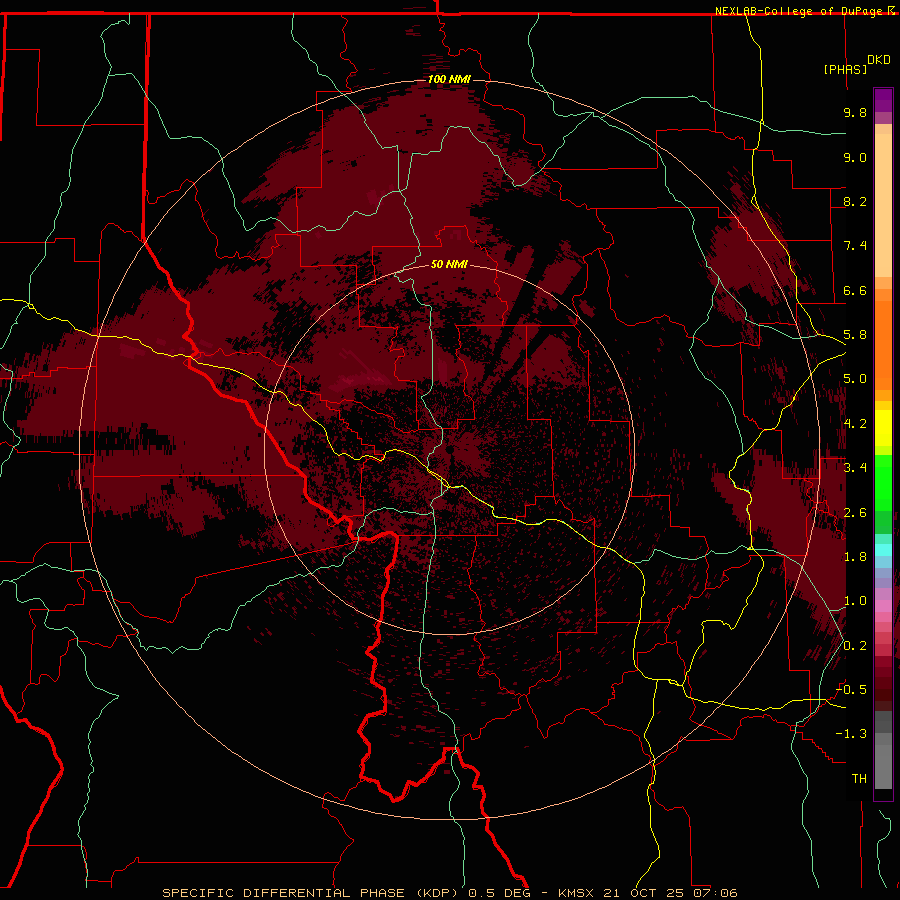Screen dimensions: 900x900
Task: Click the -1.3 scale value
Action: click(851, 734)
